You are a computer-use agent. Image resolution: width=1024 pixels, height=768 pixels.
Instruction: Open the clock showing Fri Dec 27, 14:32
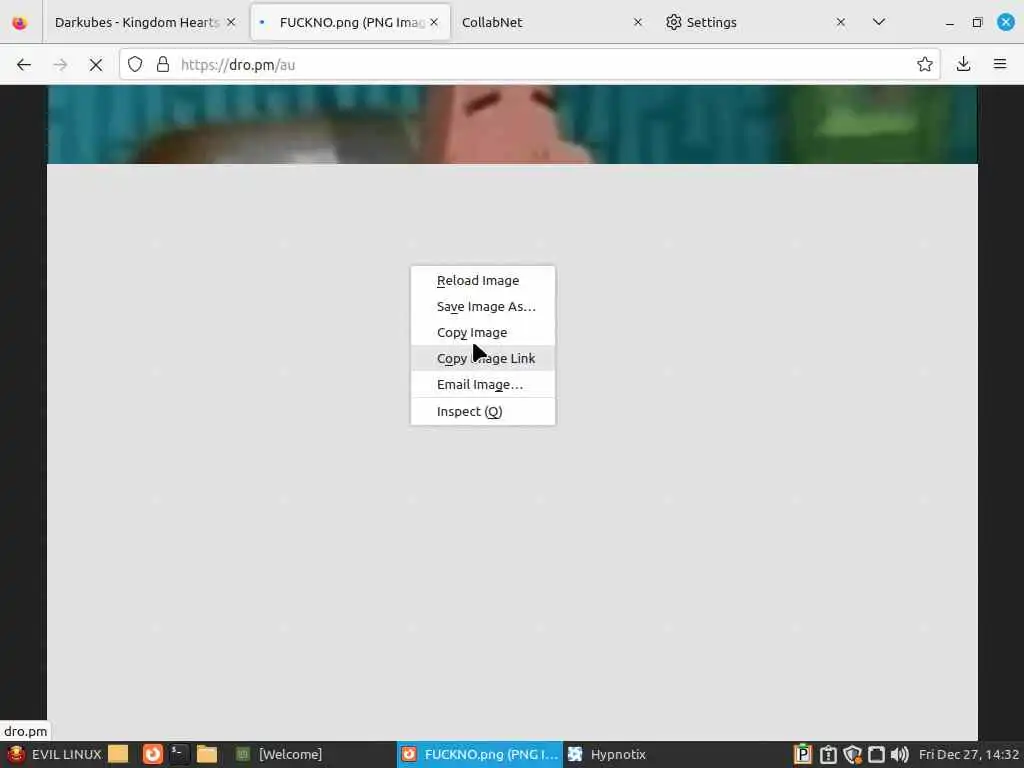pyautogui.click(x=969, y=754)
